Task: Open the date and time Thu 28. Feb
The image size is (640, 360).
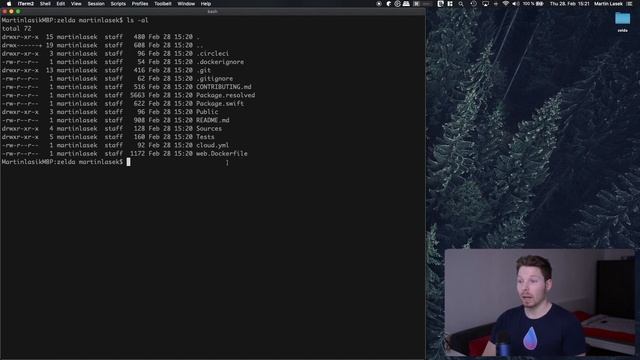Action: pos(570,4)
